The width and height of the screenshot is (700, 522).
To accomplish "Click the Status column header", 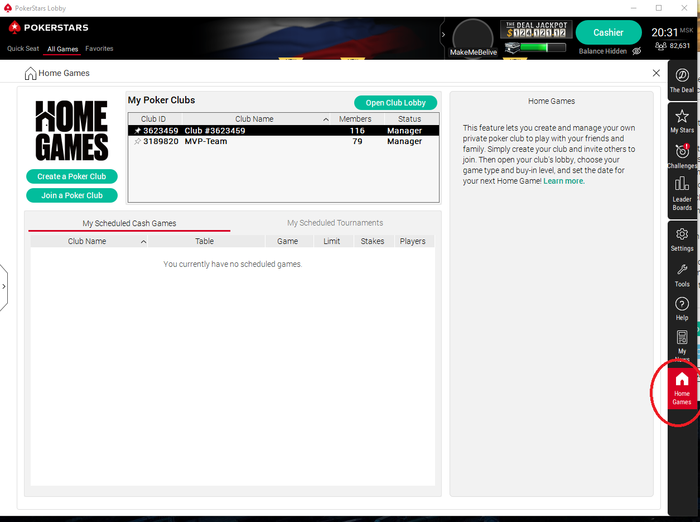I will [x=412, y=119].
